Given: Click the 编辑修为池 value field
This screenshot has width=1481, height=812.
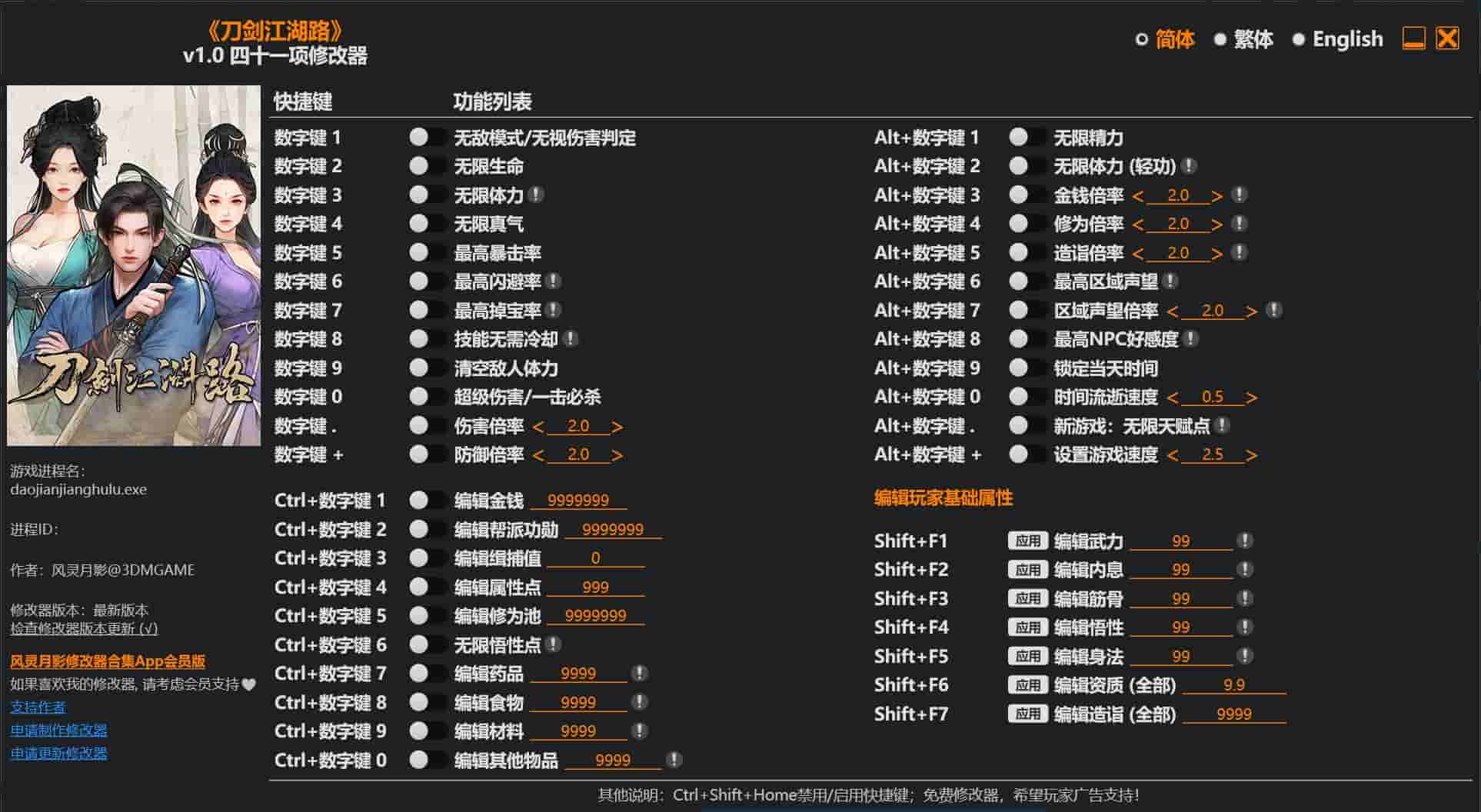Looking at the screenshot, I should (x=595, y=616).
